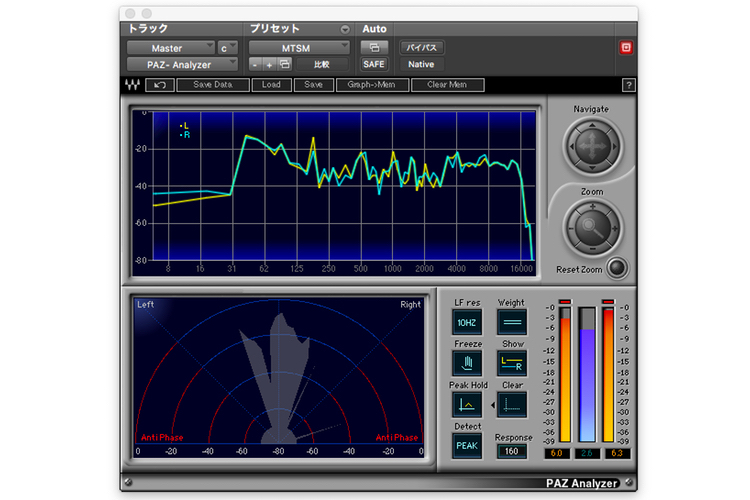This screenshot has width=750, height=500.
Task: Click the left meter peak value 6.0
Action: tap(557, 453)
